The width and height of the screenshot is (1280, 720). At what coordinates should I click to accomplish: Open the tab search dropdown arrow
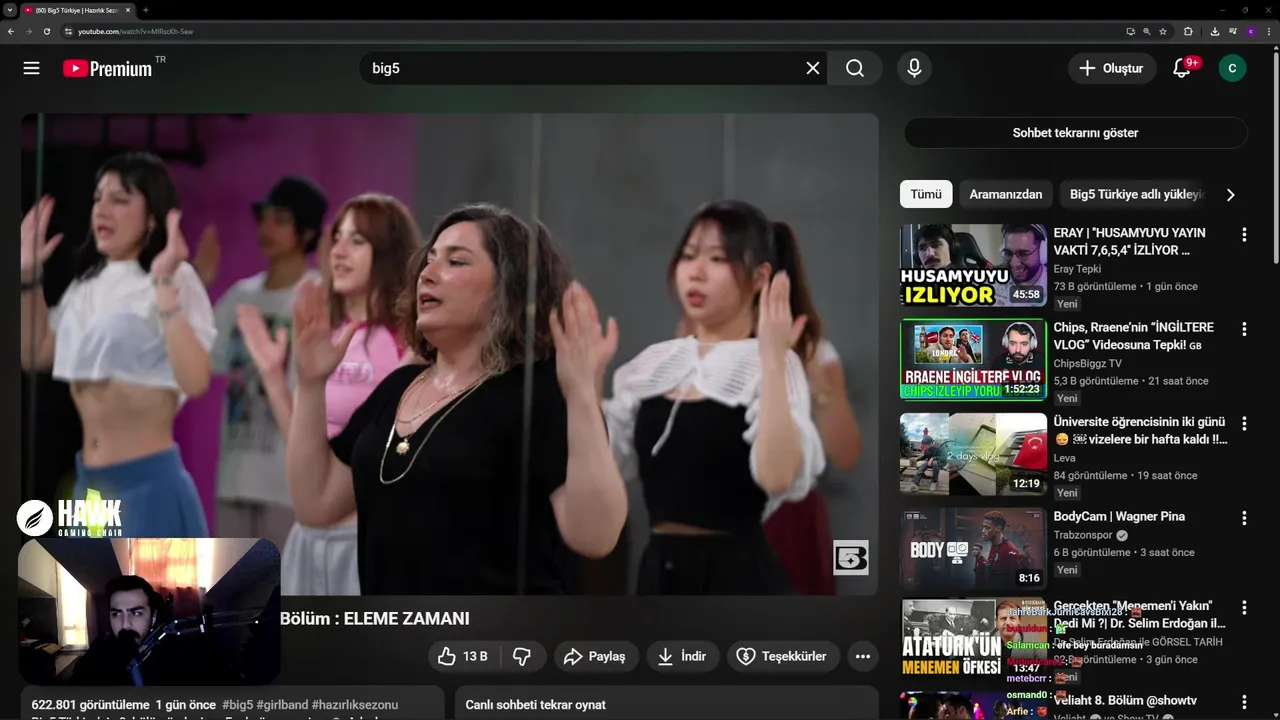[8, 10]
